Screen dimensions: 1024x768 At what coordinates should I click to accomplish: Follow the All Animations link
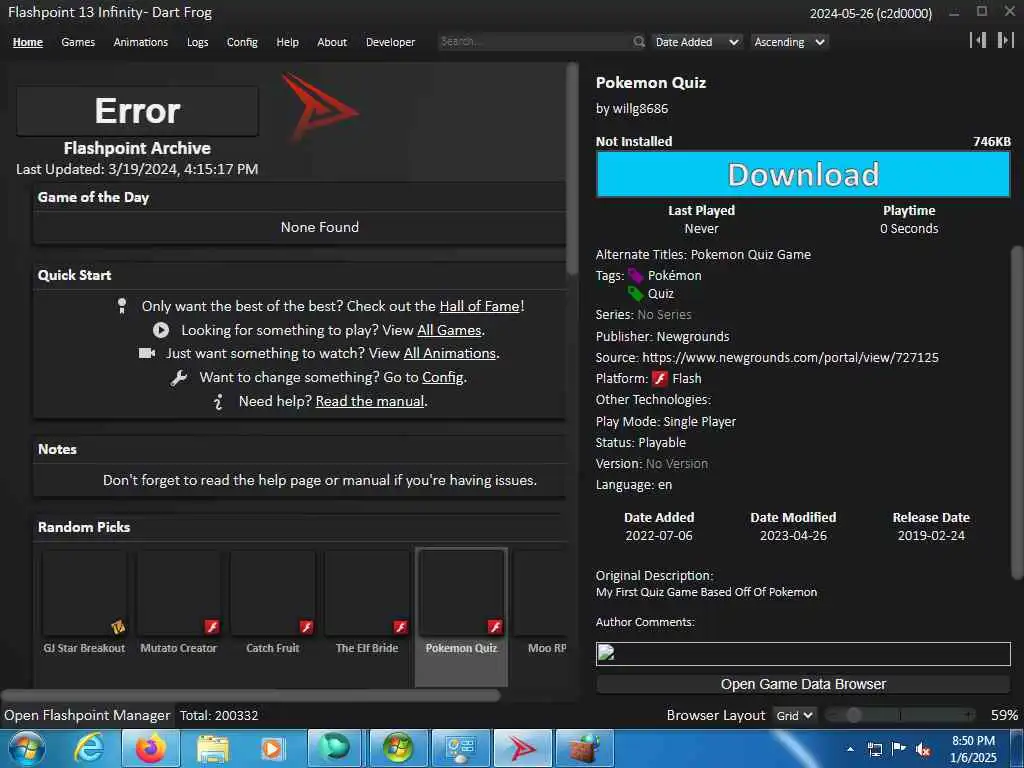[450, 353]
